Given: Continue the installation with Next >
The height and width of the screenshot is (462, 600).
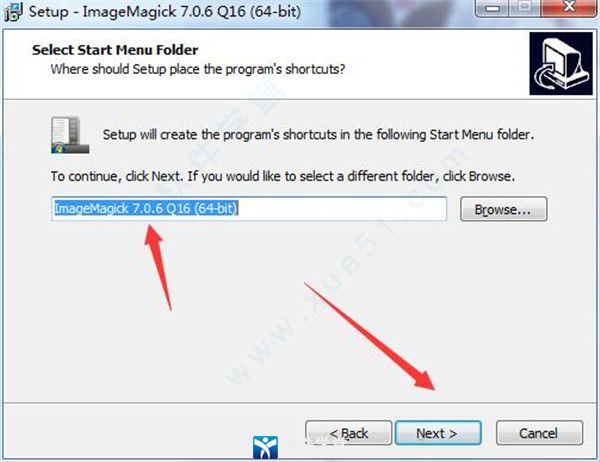Looking at the screenshot, I should [438, 433].
